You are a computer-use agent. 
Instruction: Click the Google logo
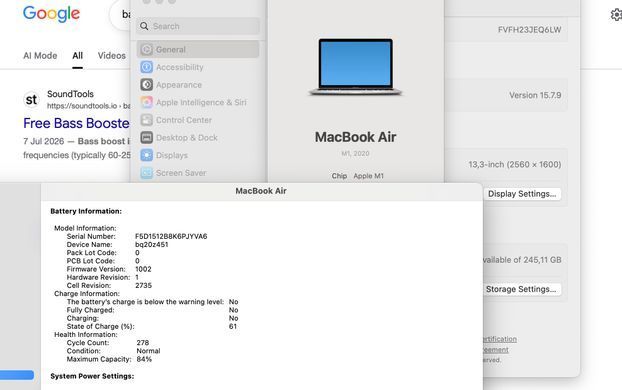(51, 14)
